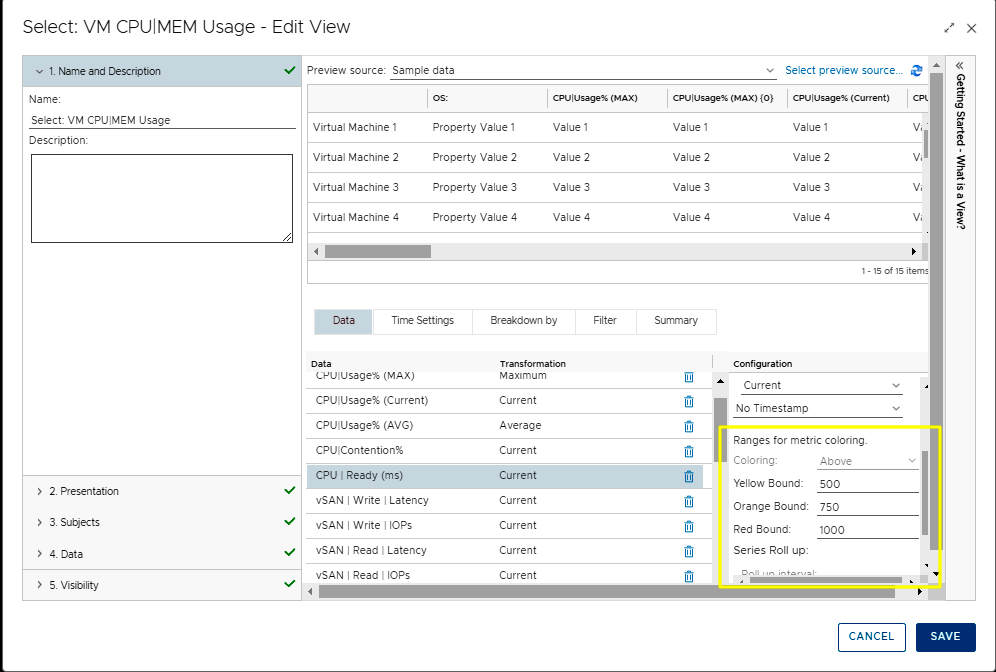Remove vSAN | Write | Latency metric
996x672 pixels.
click(688, 501)
